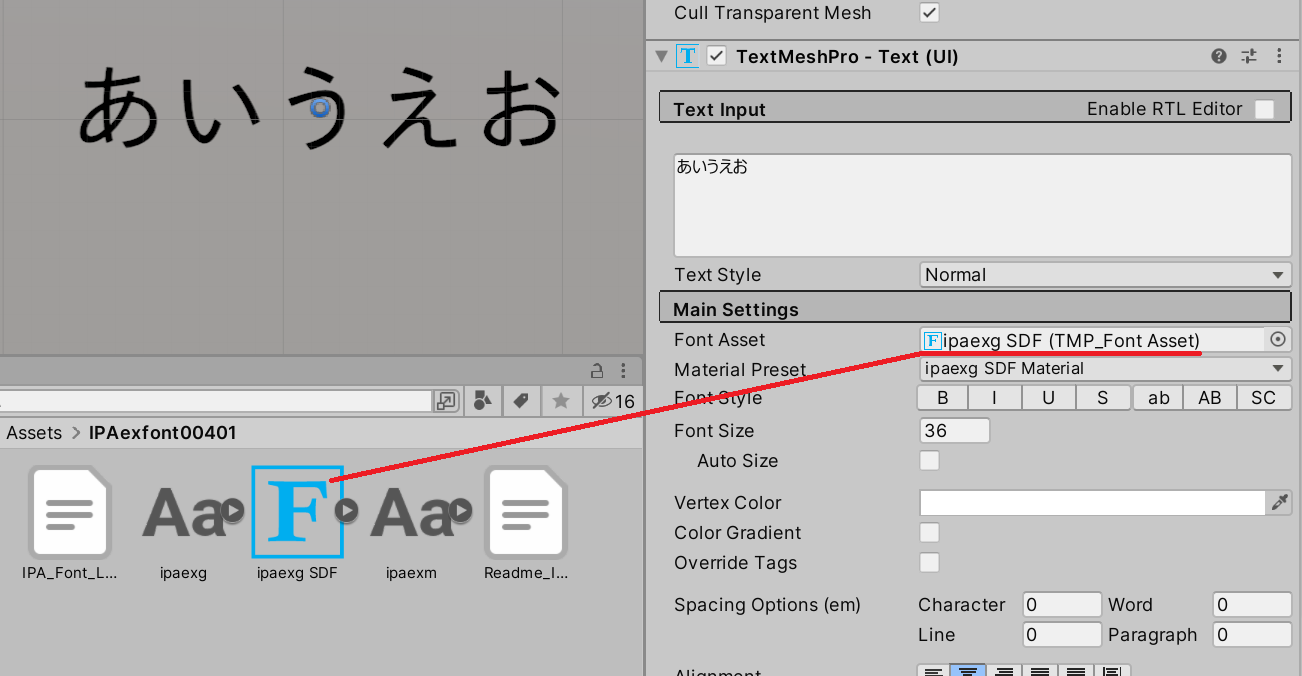Viewport: 1302px width, 676px height.
Task: Click the TextMeshPro component presets icon
Action: click(x=1248, y=56)
